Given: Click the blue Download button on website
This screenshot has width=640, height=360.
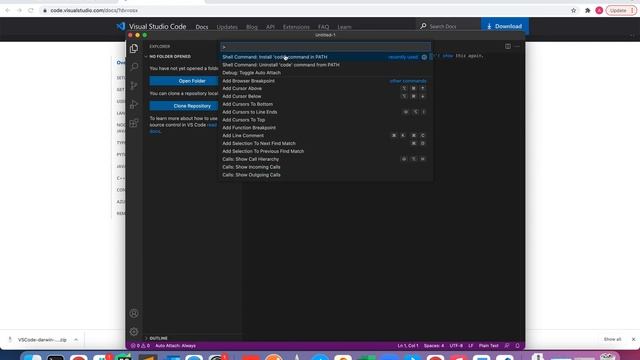Looking at the screenshot, I should pyautogui.click(x=504, y=26).
